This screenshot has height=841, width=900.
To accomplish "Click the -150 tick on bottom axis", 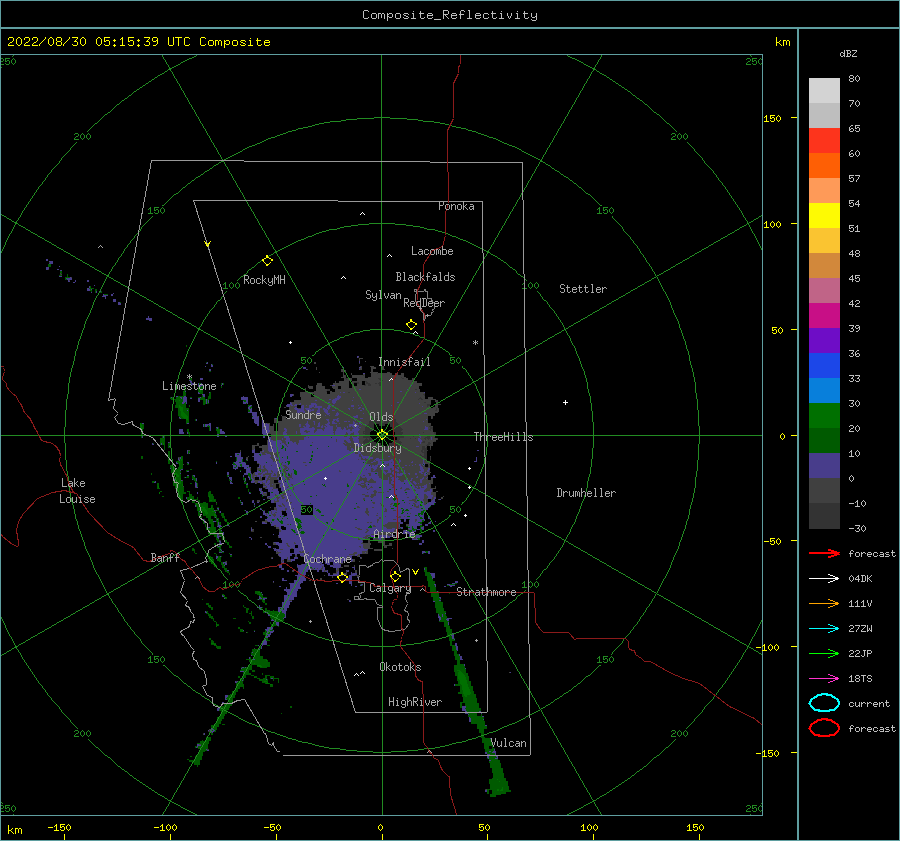I will click(59, 827).
